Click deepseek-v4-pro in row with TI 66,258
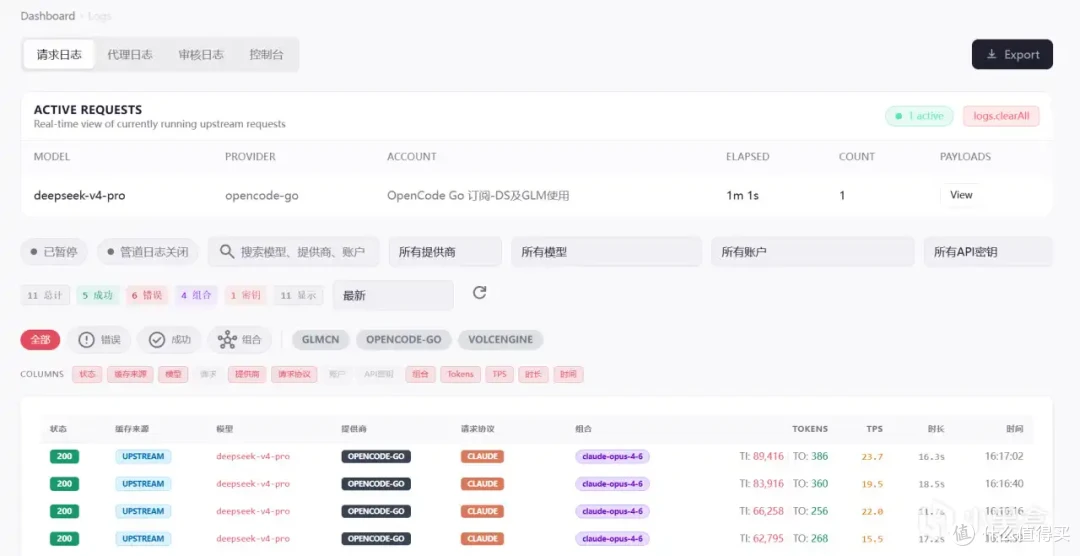Viewport: 1080px width, 556px height. [253, 511]
